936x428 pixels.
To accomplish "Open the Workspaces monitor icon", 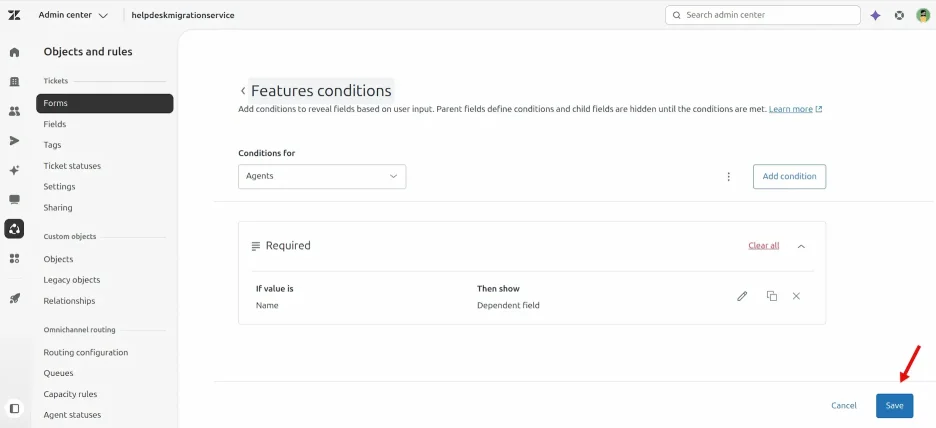I will click(14, 199).
